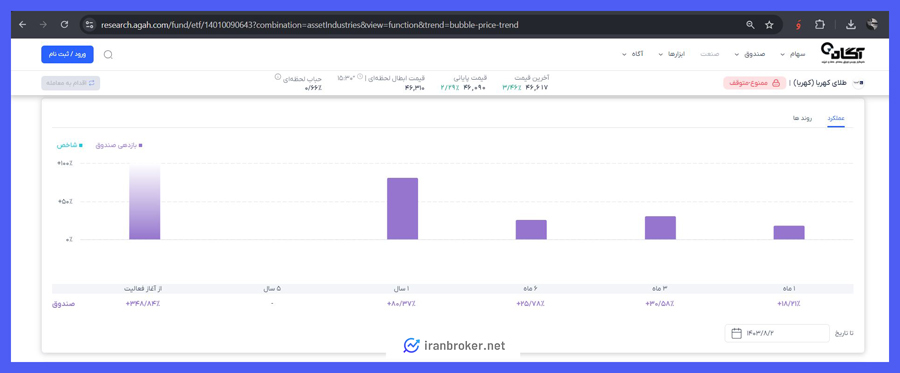
Task: Click the info icon beside حباب لحظه‌ای
Action: pos(278,76)
